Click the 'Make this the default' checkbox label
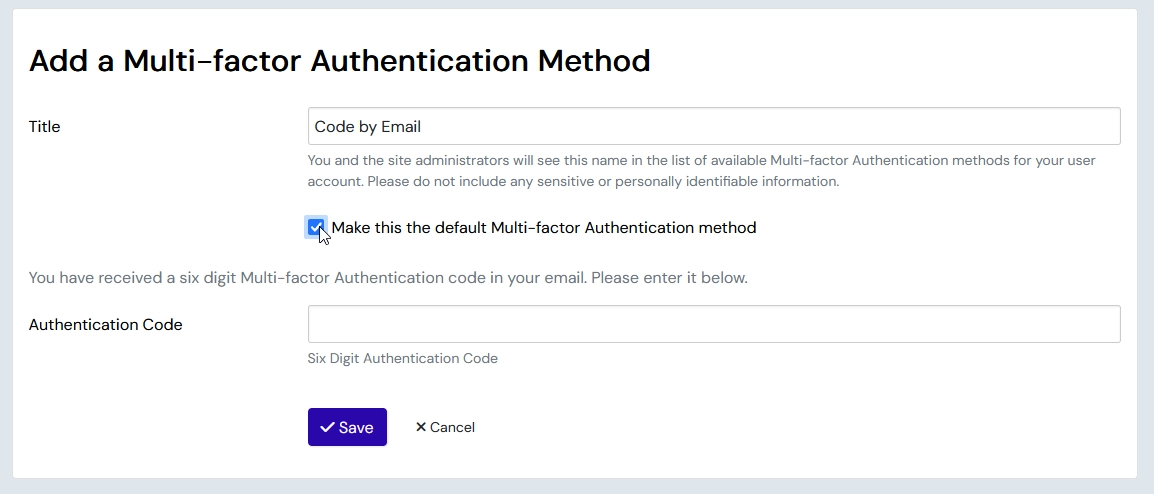Screen dimensions: 1154x494 pyautogui.click(x=543, y=228)
